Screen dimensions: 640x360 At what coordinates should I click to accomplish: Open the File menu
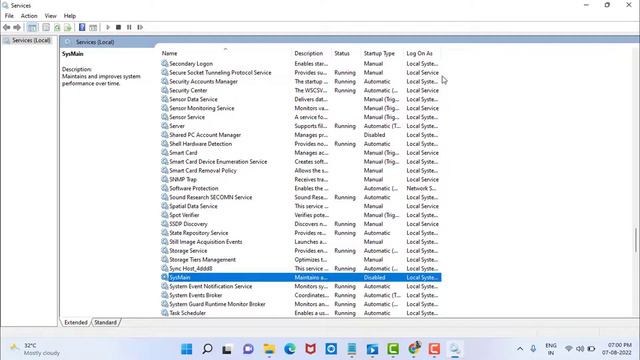9,16
